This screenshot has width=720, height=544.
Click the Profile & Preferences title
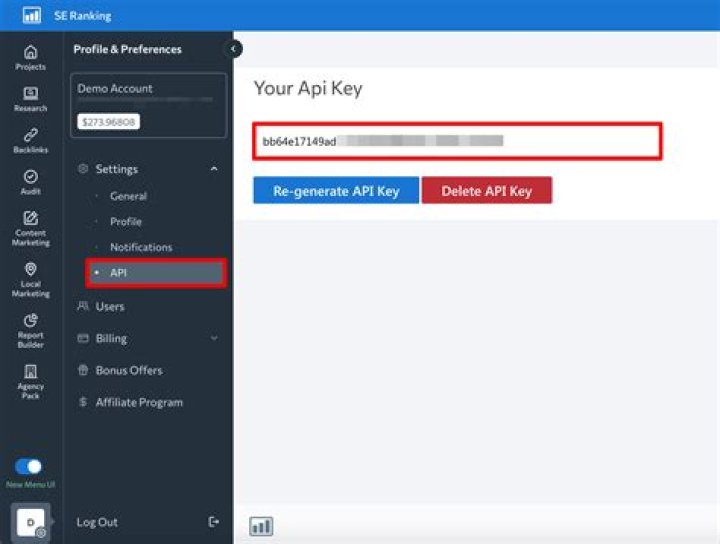click(127, 49)
